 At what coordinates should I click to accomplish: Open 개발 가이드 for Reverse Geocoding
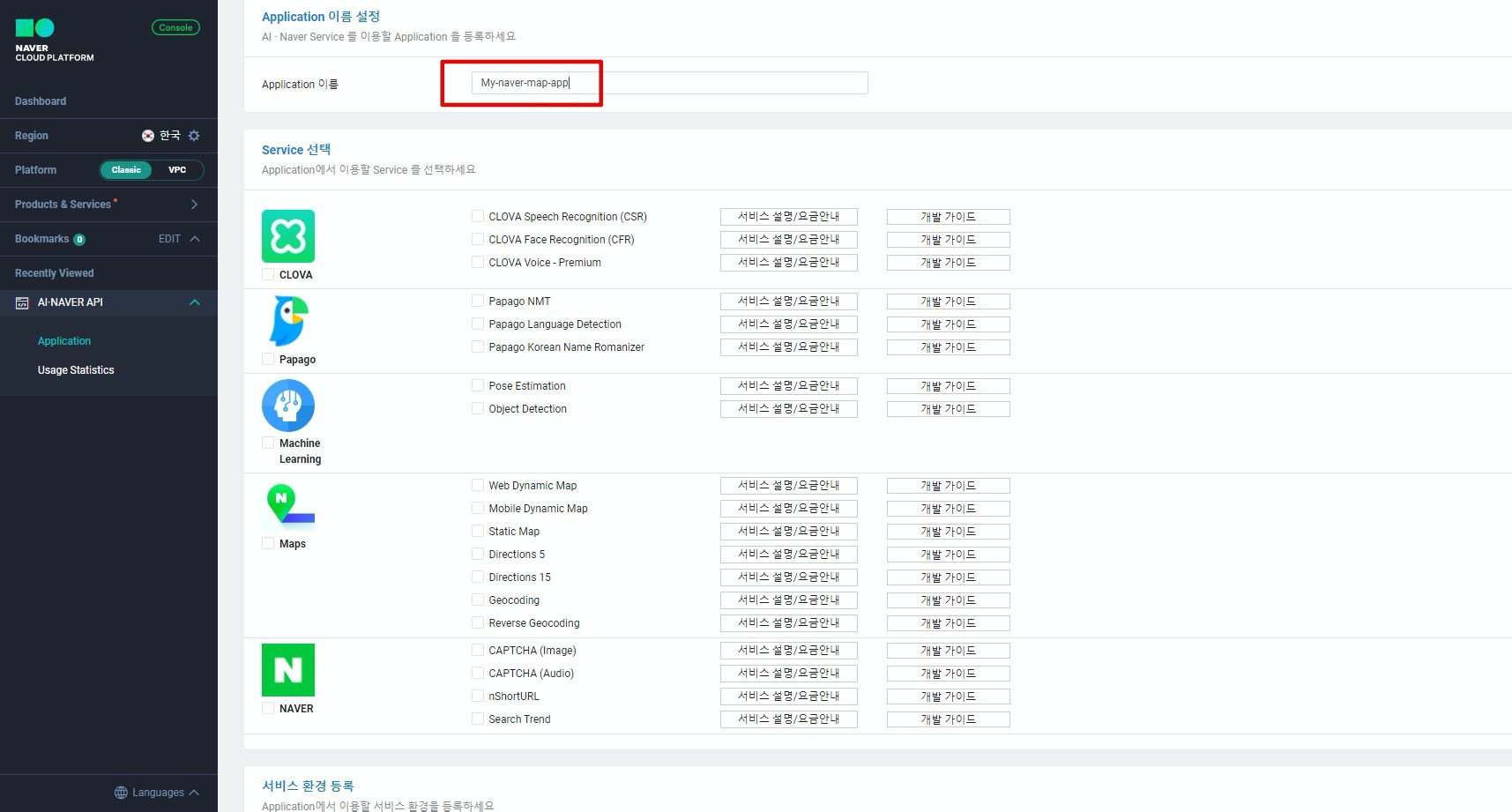(x=949, y=623)
